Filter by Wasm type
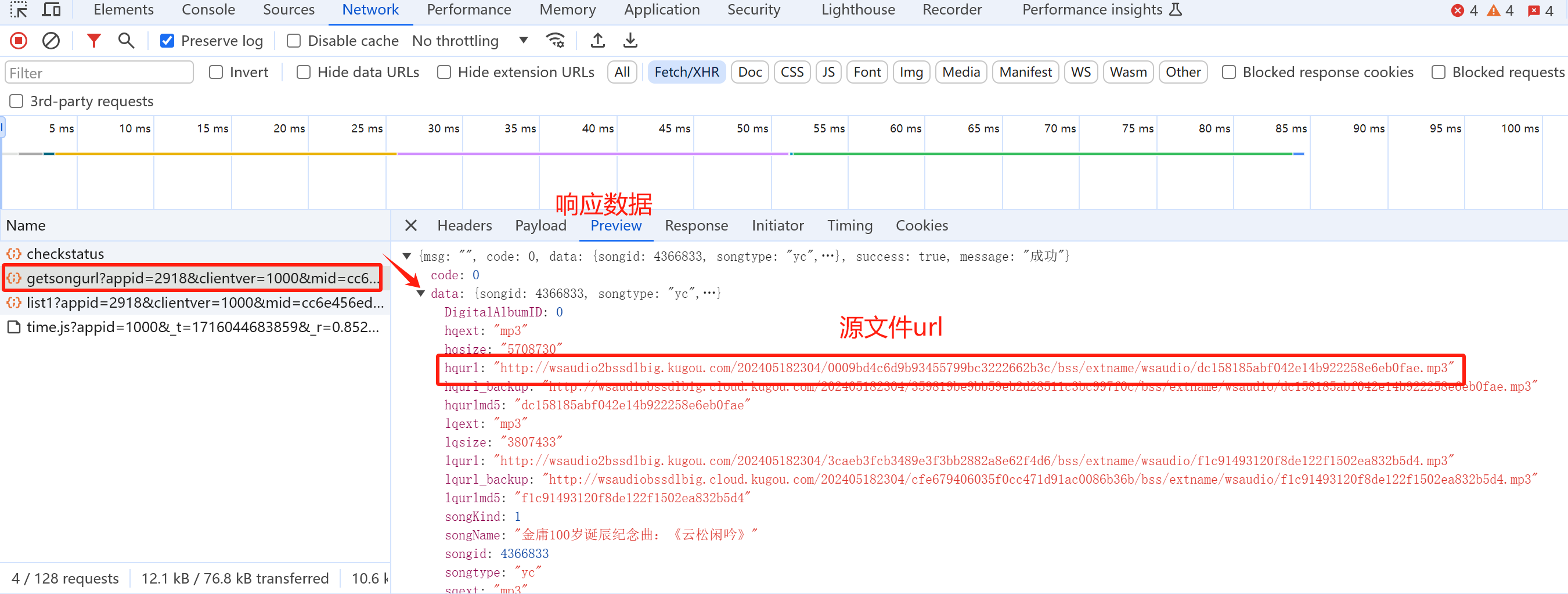 click(x=1128, y=73)
